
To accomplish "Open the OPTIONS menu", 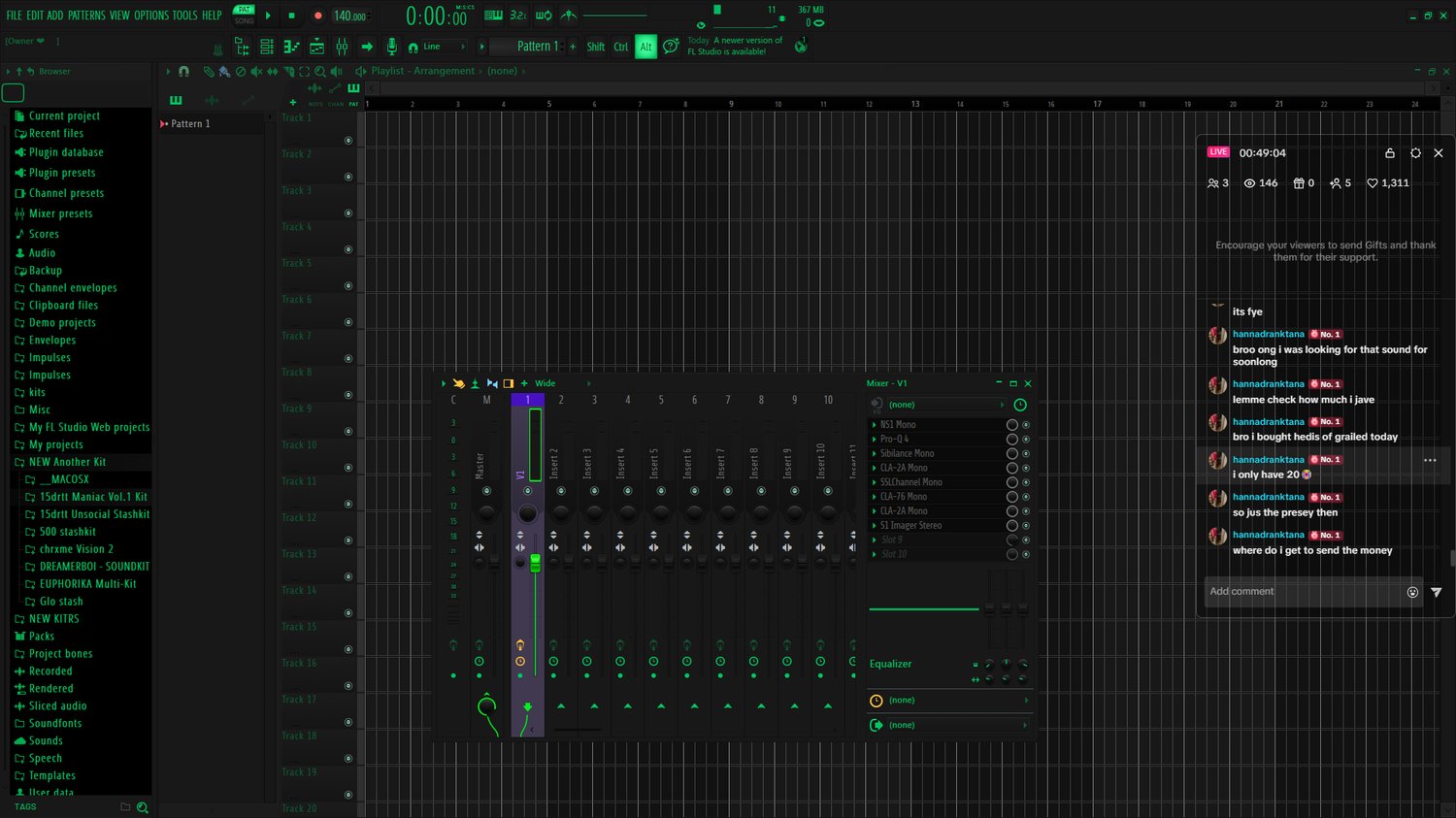I will (151, 16).
